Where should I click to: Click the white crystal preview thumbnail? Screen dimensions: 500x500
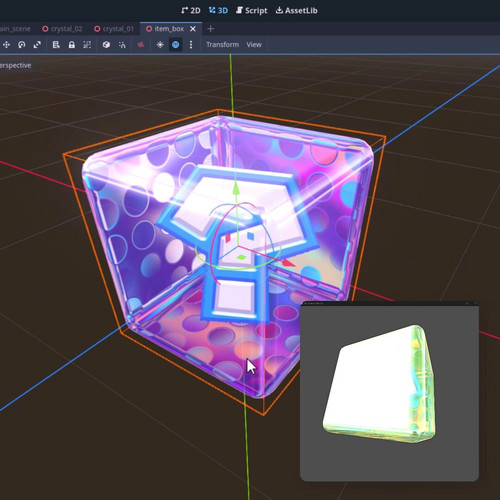380,384
